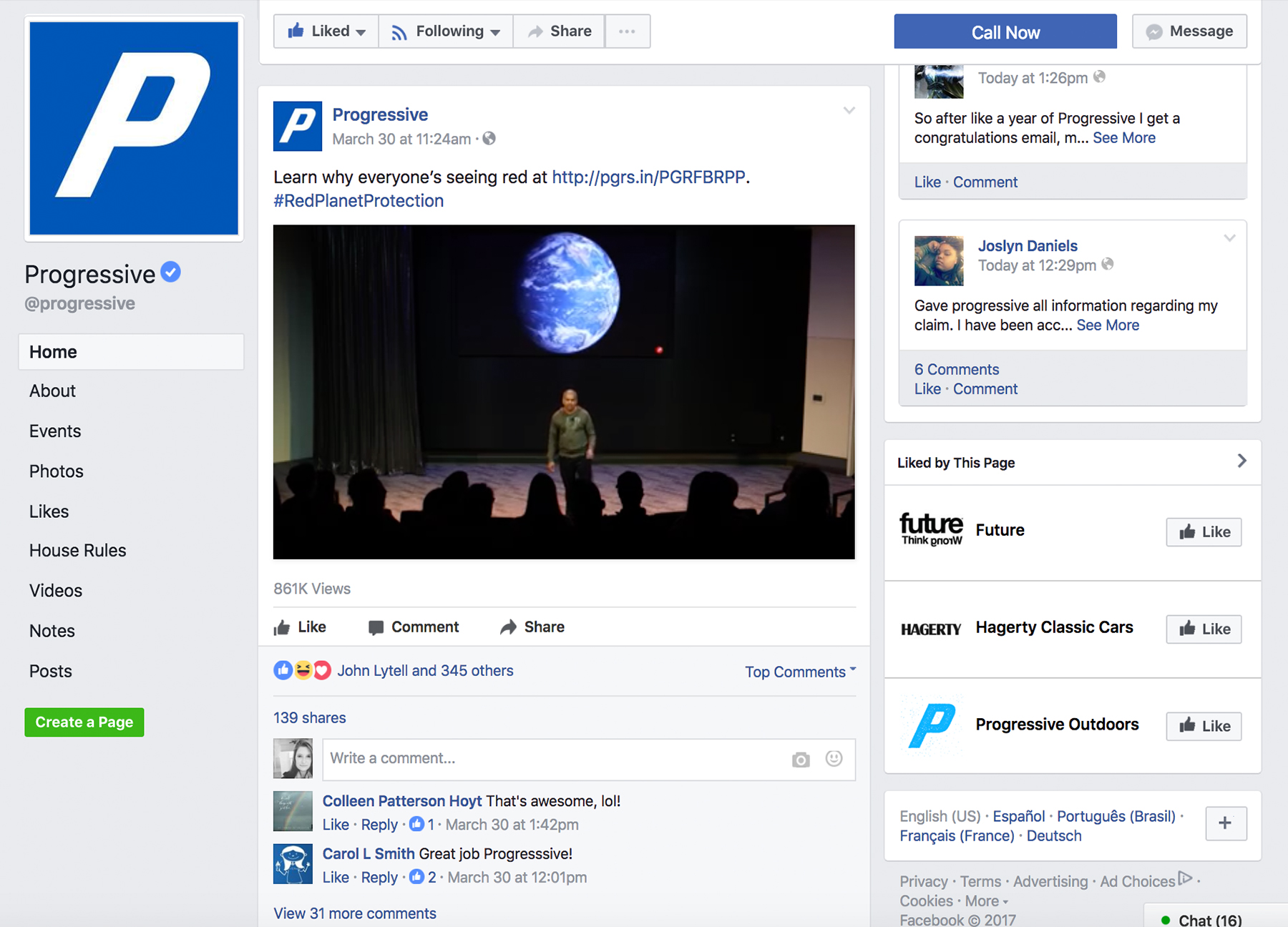This screenshot has width=1288, height=927.
Task: Open 6 Comments on Joslyn's post
Action: 957,370
